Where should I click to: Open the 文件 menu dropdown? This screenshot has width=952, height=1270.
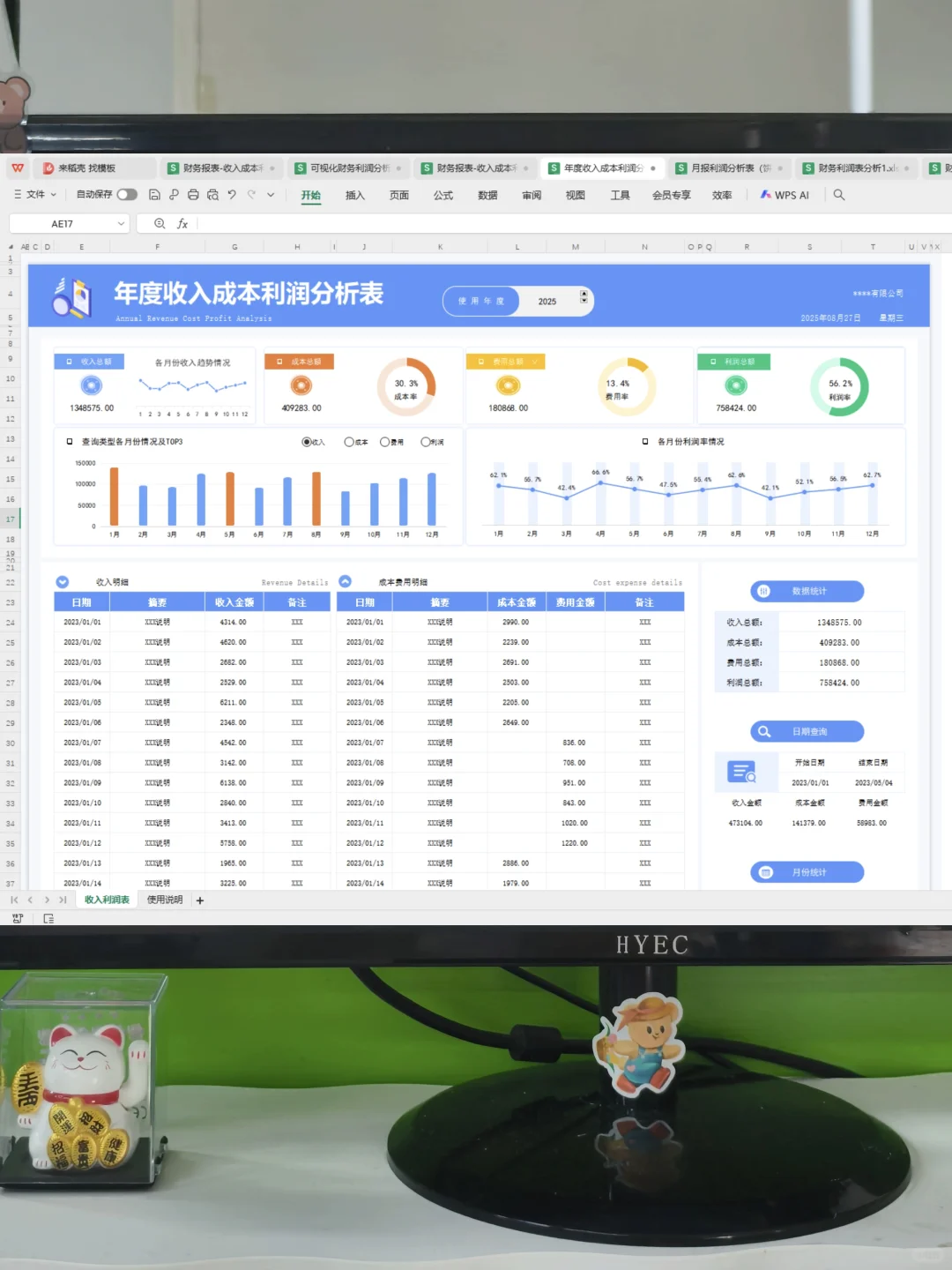click(x=35, y=195)
